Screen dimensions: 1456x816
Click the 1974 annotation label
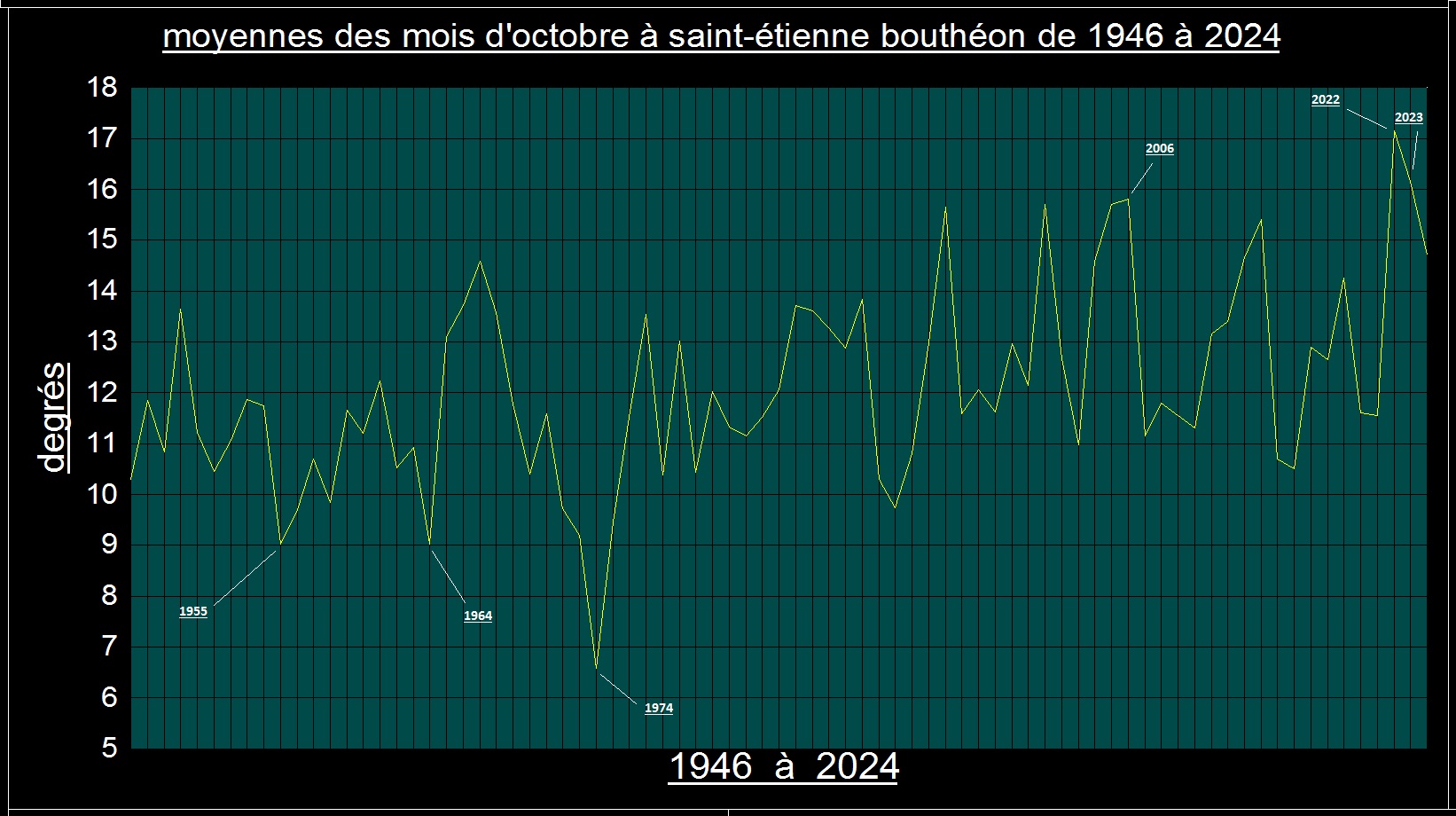click(658, 708)
